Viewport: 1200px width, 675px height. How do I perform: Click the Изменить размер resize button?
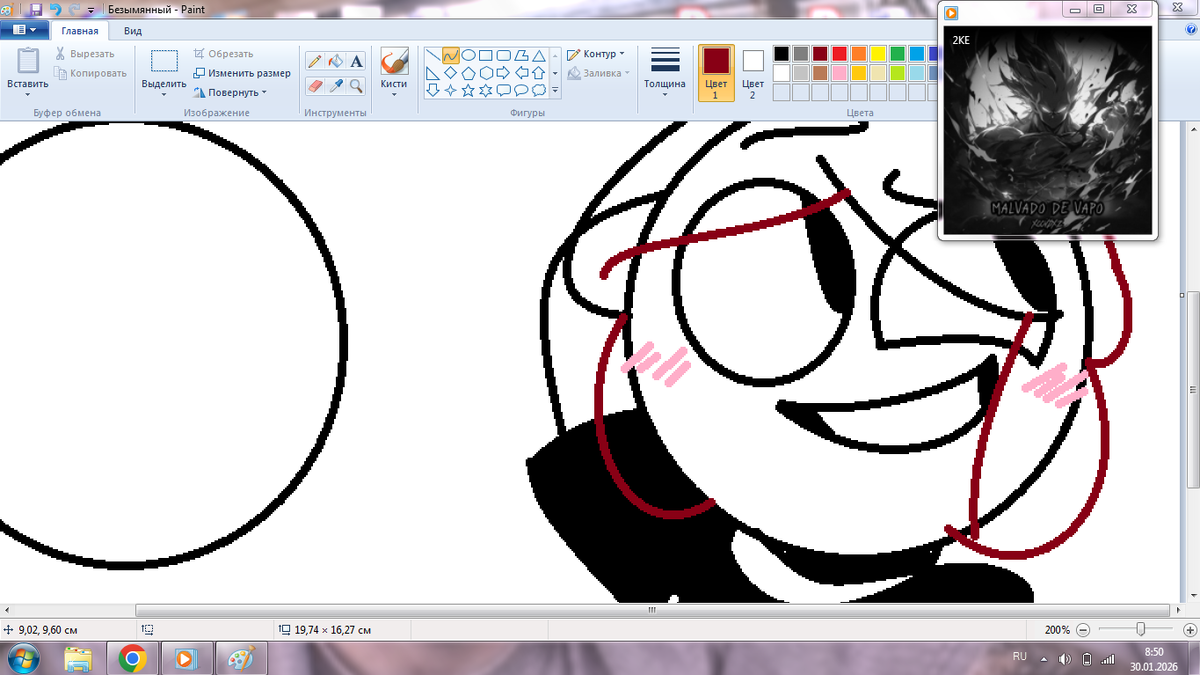[242, 73]
